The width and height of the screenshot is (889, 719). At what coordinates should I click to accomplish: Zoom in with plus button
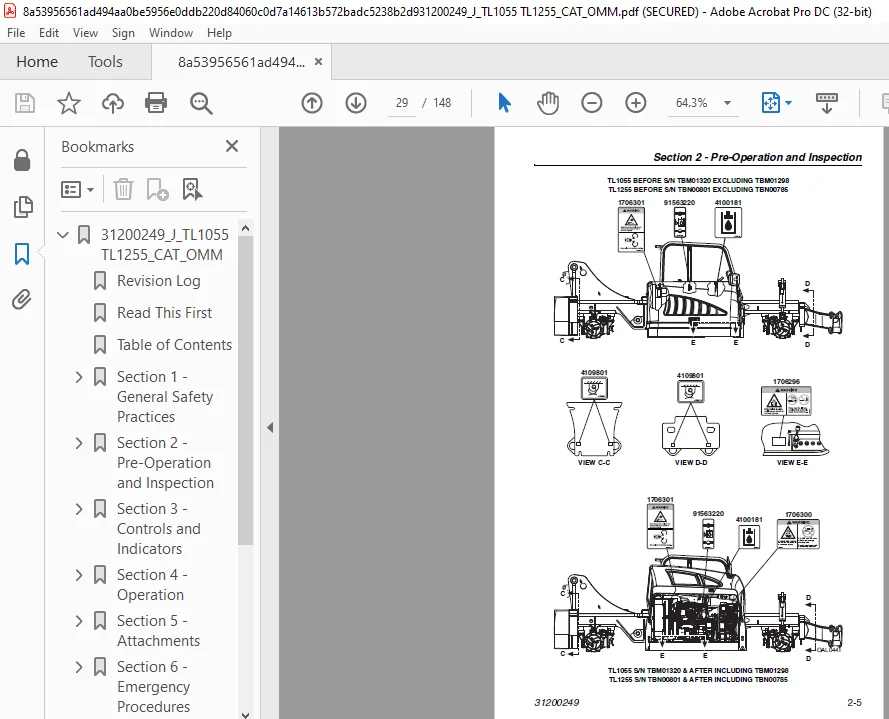[x=636, y=103]
